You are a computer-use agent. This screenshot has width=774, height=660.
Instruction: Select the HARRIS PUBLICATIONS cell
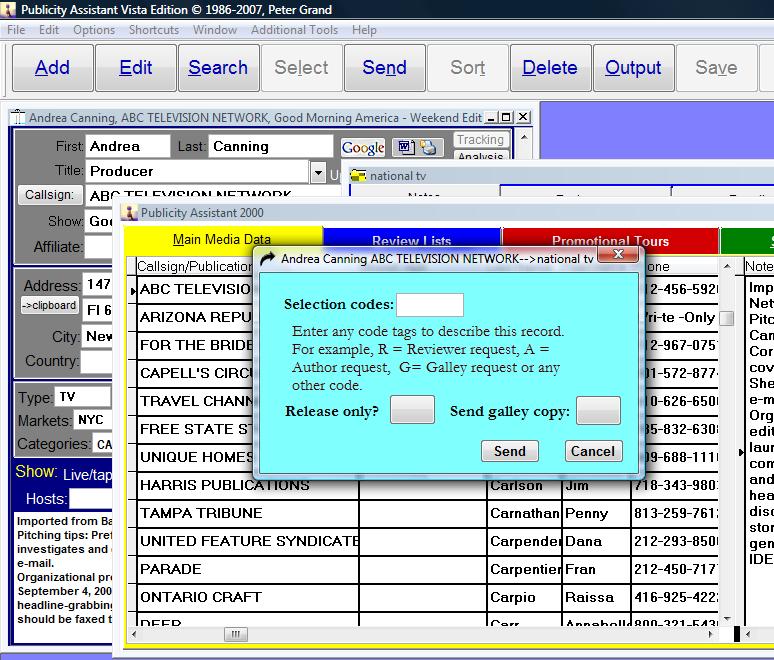pos(248,485)
